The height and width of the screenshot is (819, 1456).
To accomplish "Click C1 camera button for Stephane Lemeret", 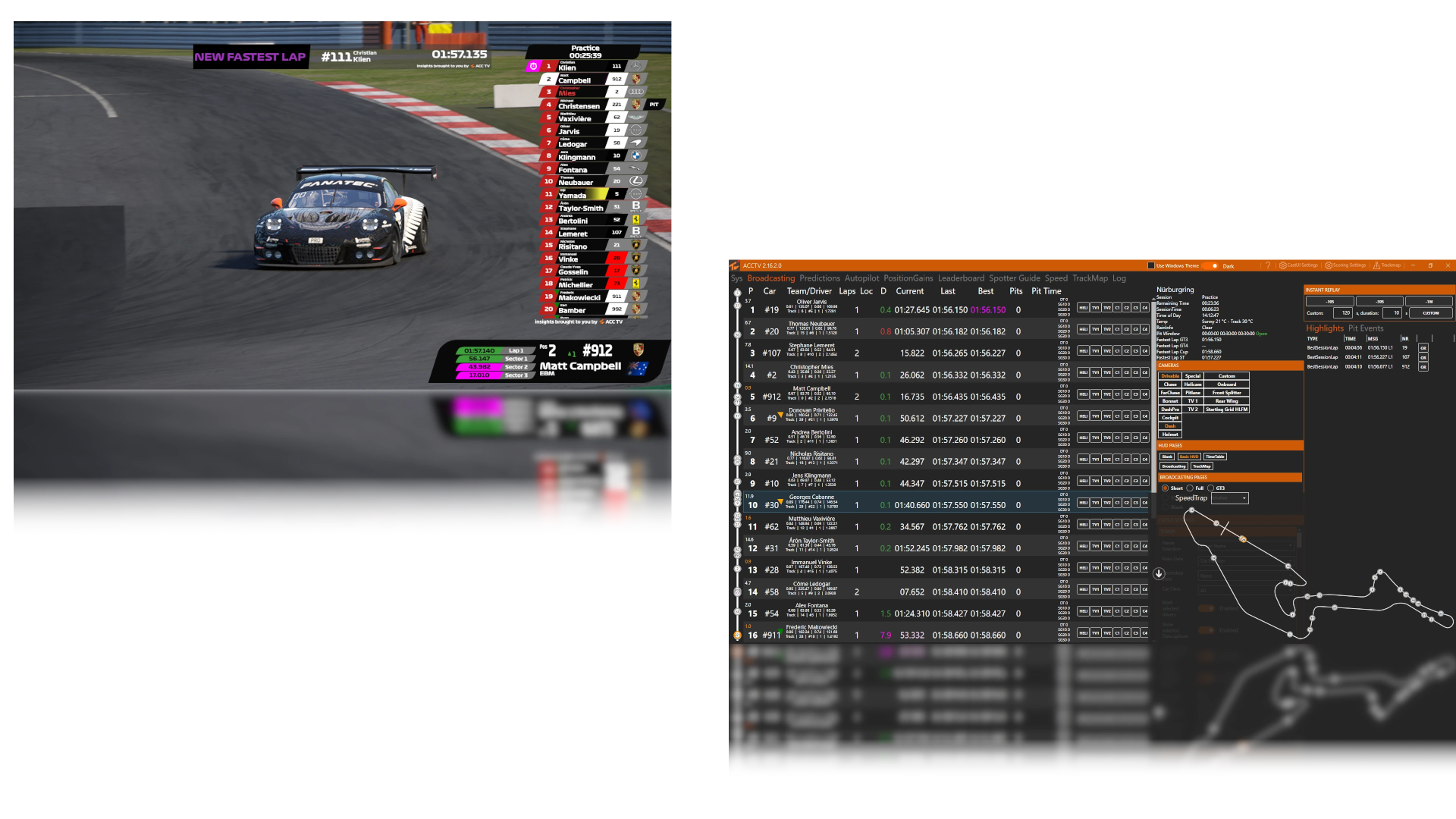I will pyautogui.click(x=1117, y=351).
